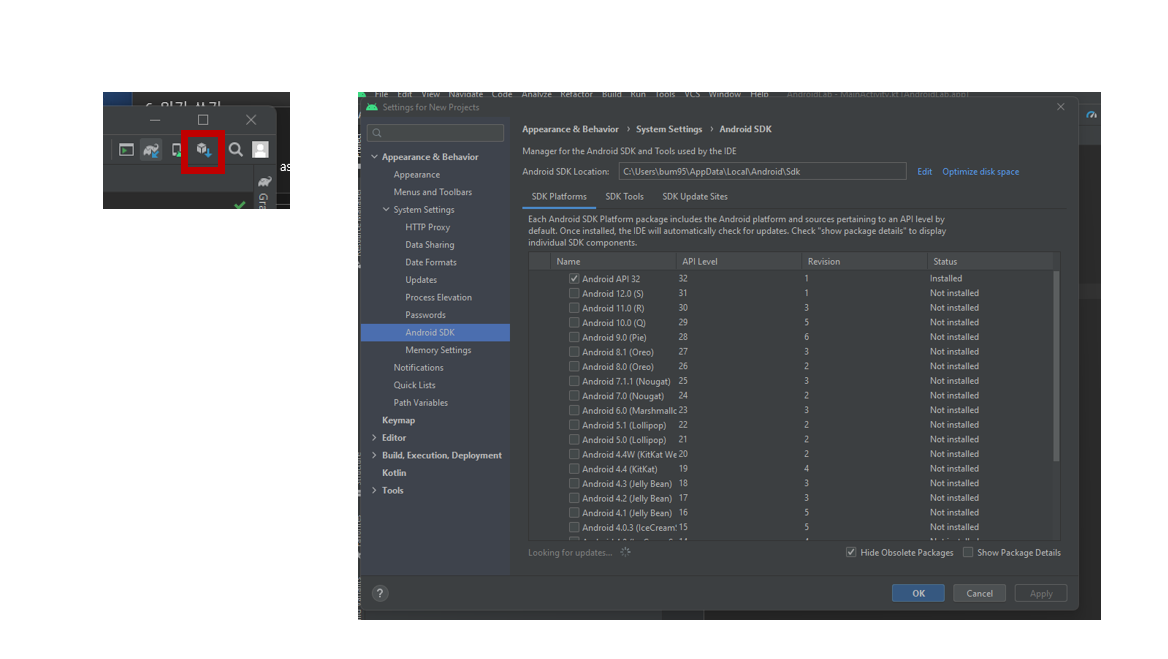Open the Build menu

click(x=612, y=95)
